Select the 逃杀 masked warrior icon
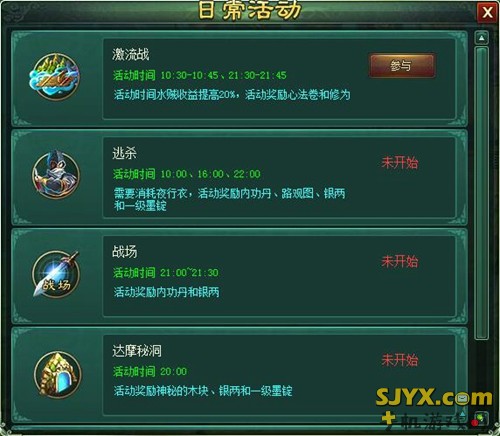This screenshot has height=436, width=500. pyautogui.click(x=56, y=174)
